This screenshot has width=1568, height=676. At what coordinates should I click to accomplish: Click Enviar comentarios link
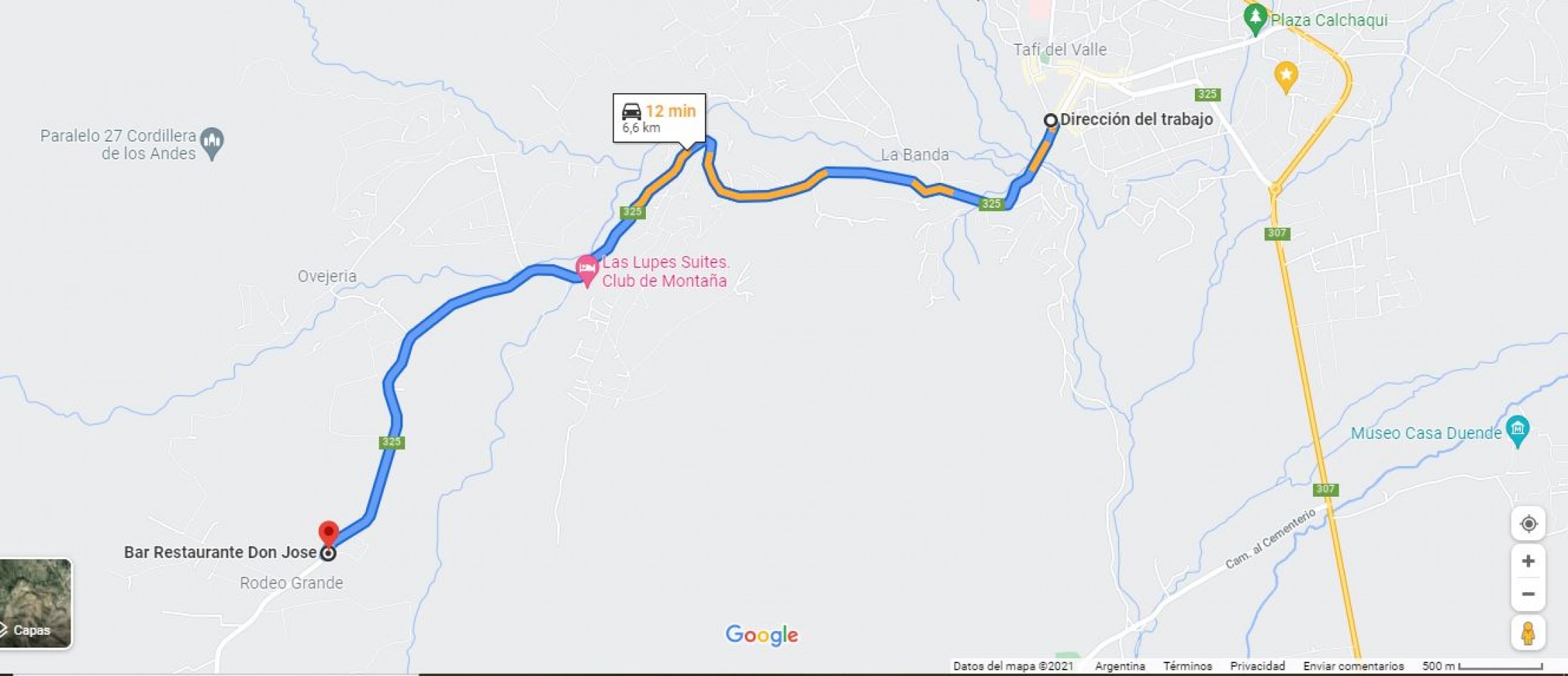[1353, 667]
